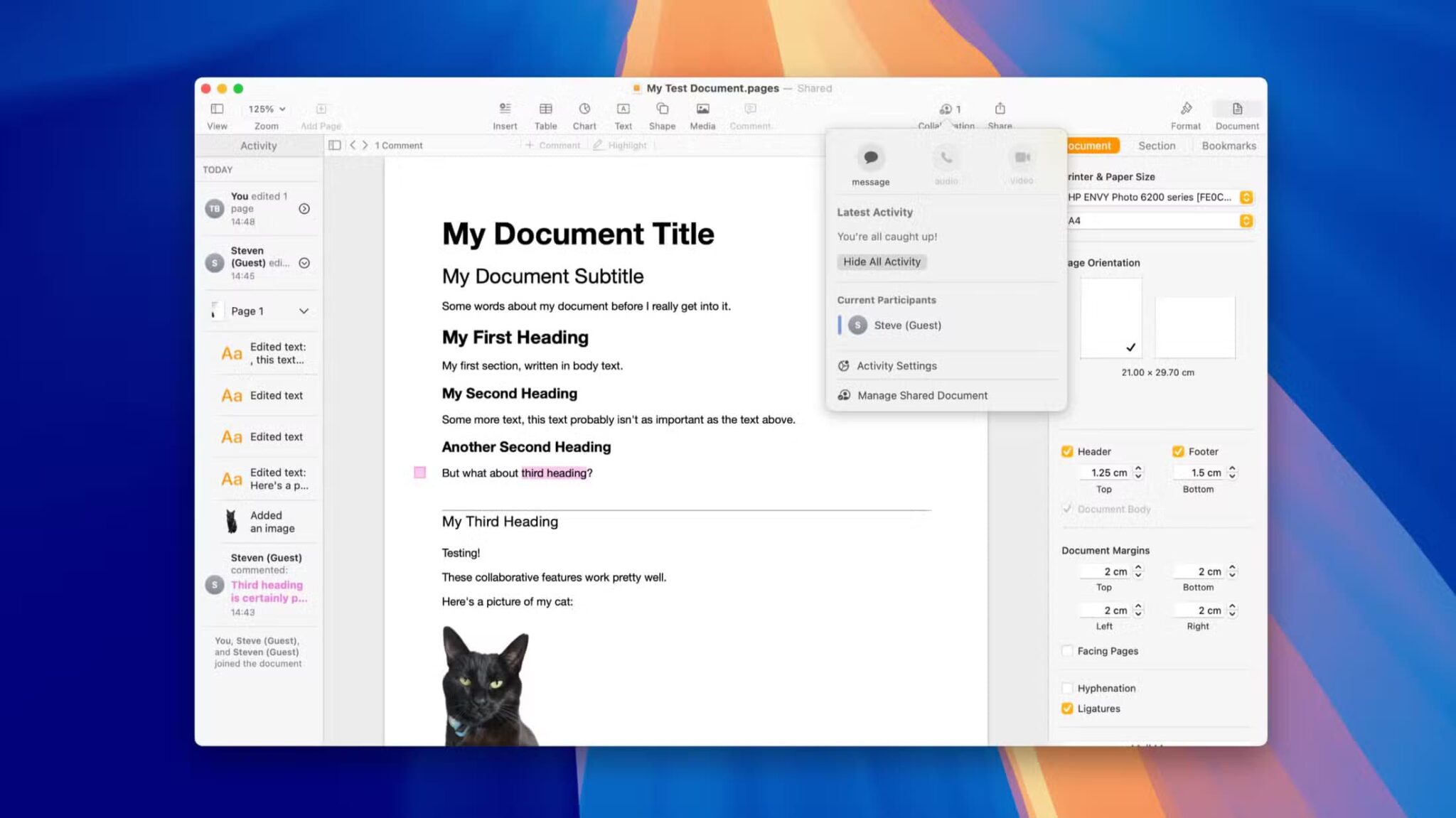Screen dimensions: 1456x818
Task: Toggle the comments pane sidebar icon
Action: 334,145
